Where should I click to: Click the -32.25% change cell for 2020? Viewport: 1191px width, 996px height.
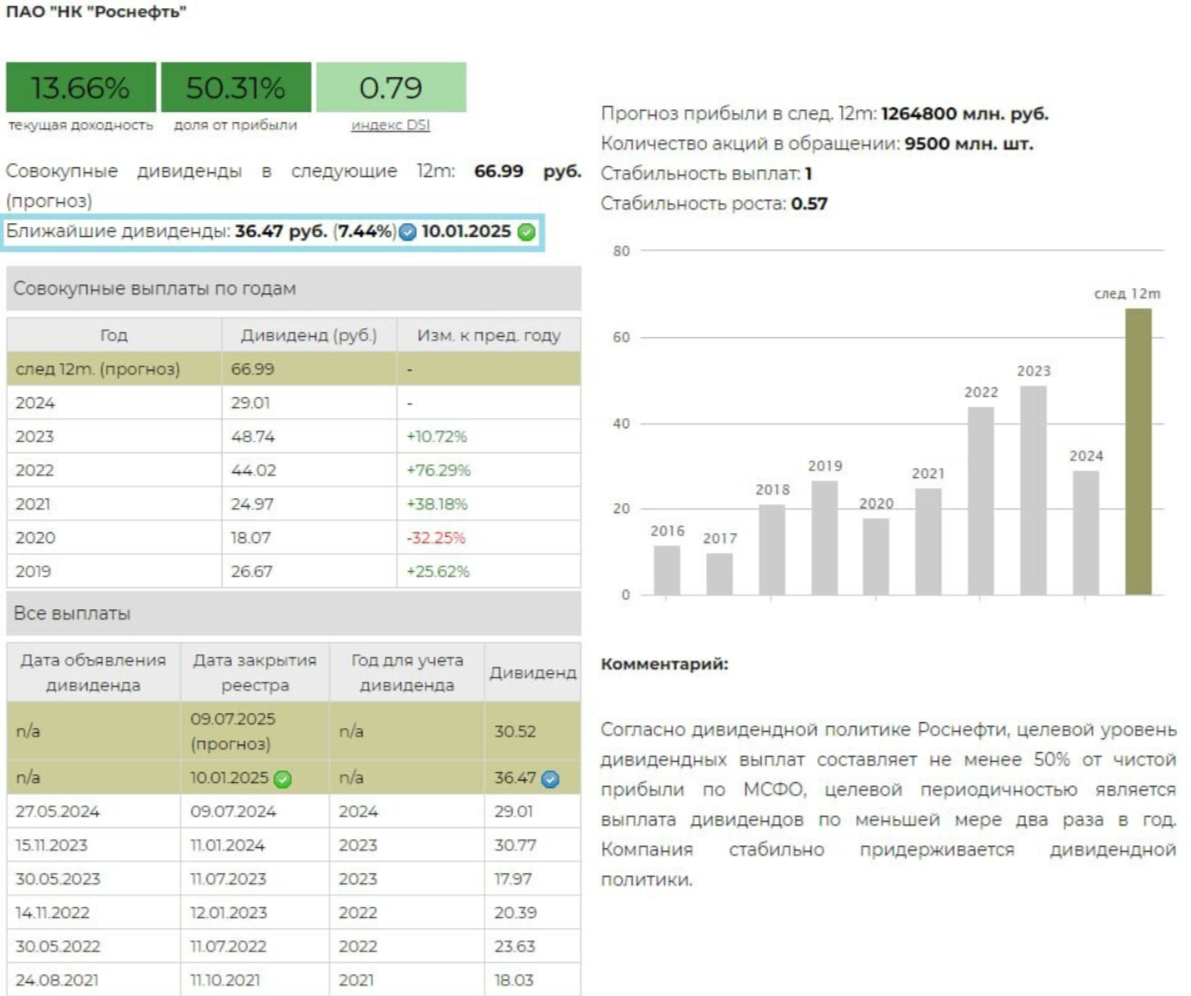[x=437, y=538]
